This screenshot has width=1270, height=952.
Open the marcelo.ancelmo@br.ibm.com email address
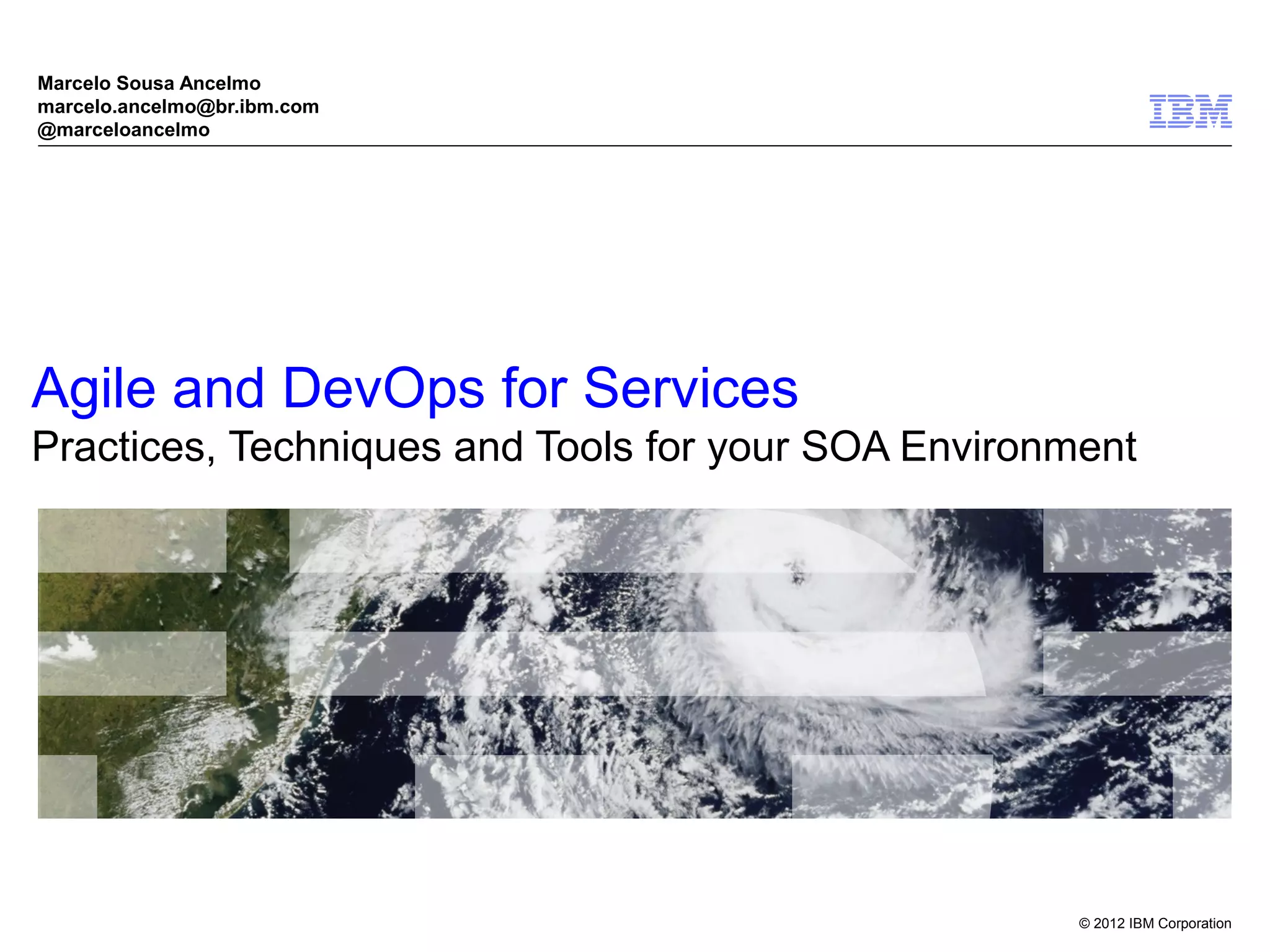click(x=178, y=107)
